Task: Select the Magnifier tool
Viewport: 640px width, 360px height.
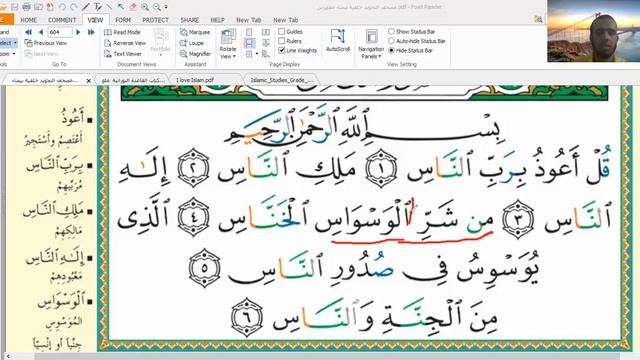Action: click(x=196, y=53)
